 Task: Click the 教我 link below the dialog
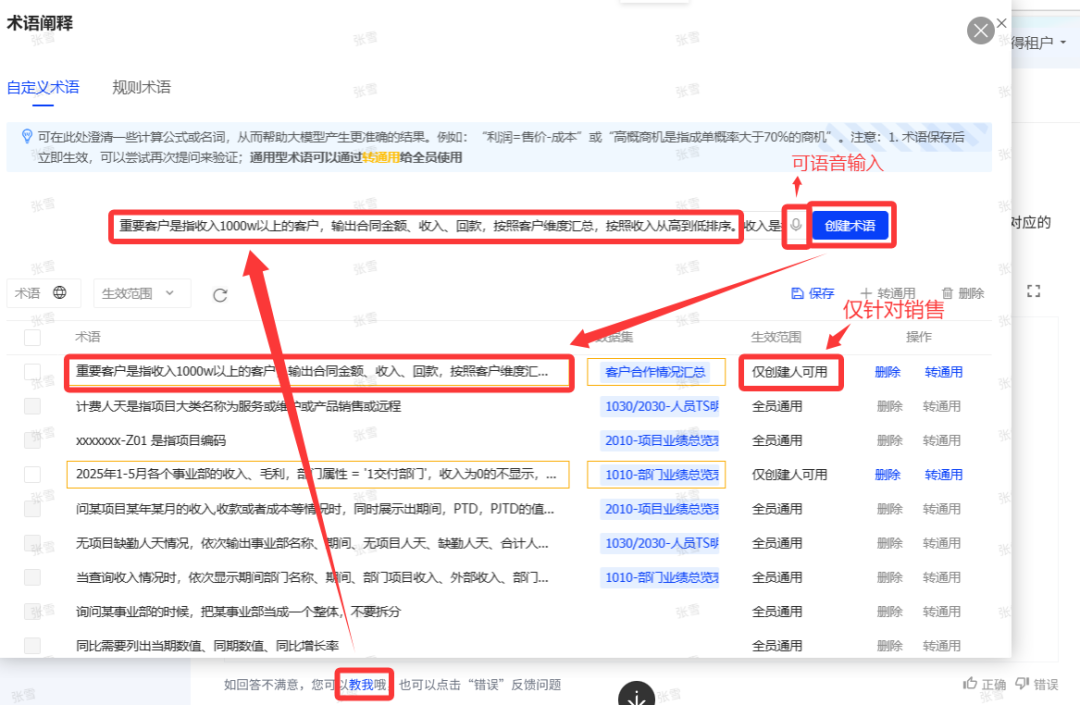[x=362, y=684]
